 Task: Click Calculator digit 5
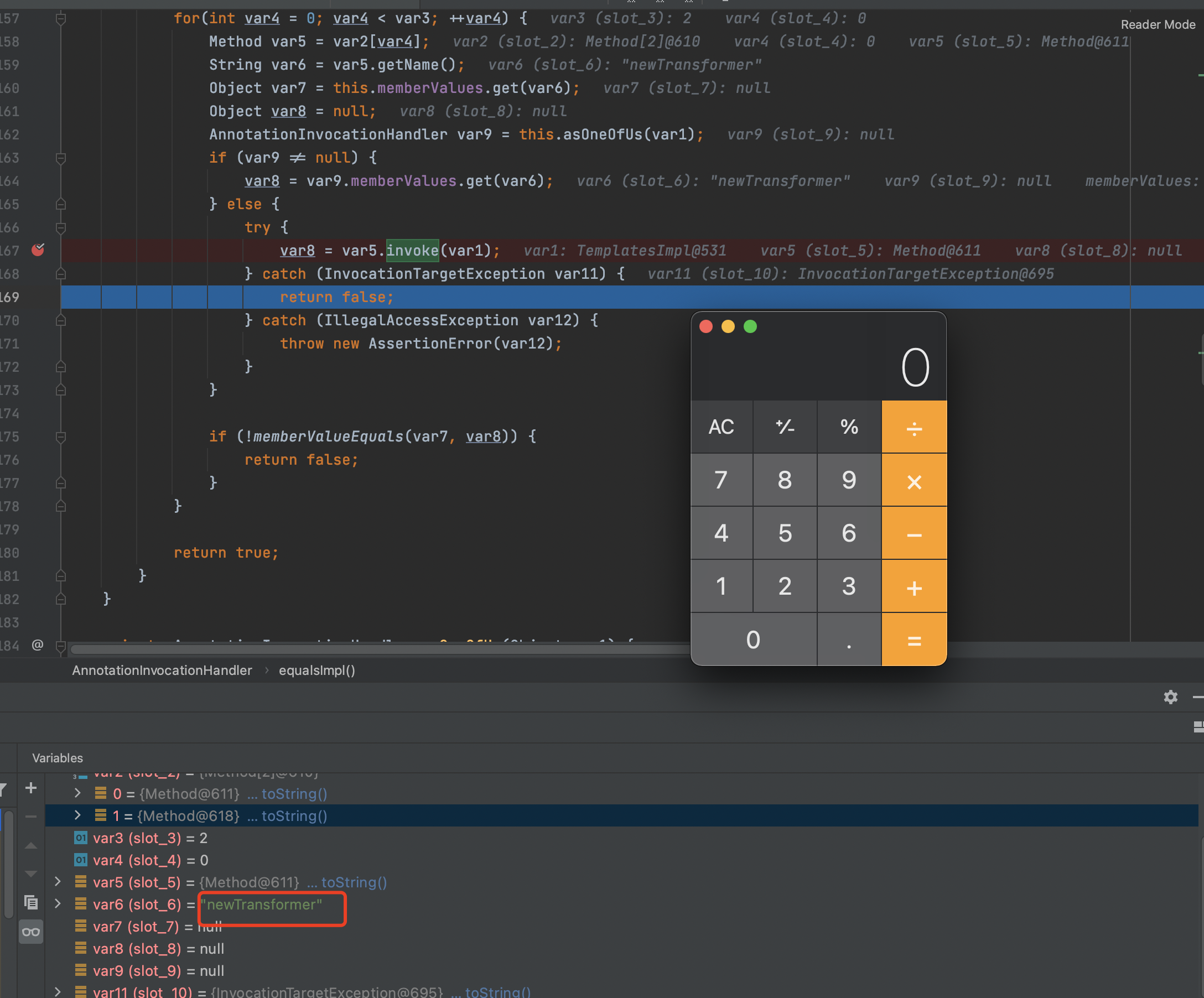785,534
